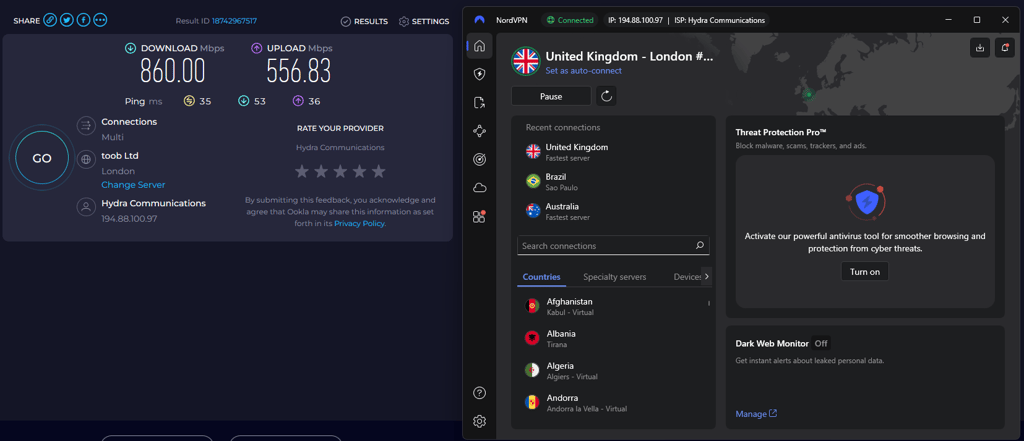
Task: Rate provider with first star
Action: [x=302, y=172]
